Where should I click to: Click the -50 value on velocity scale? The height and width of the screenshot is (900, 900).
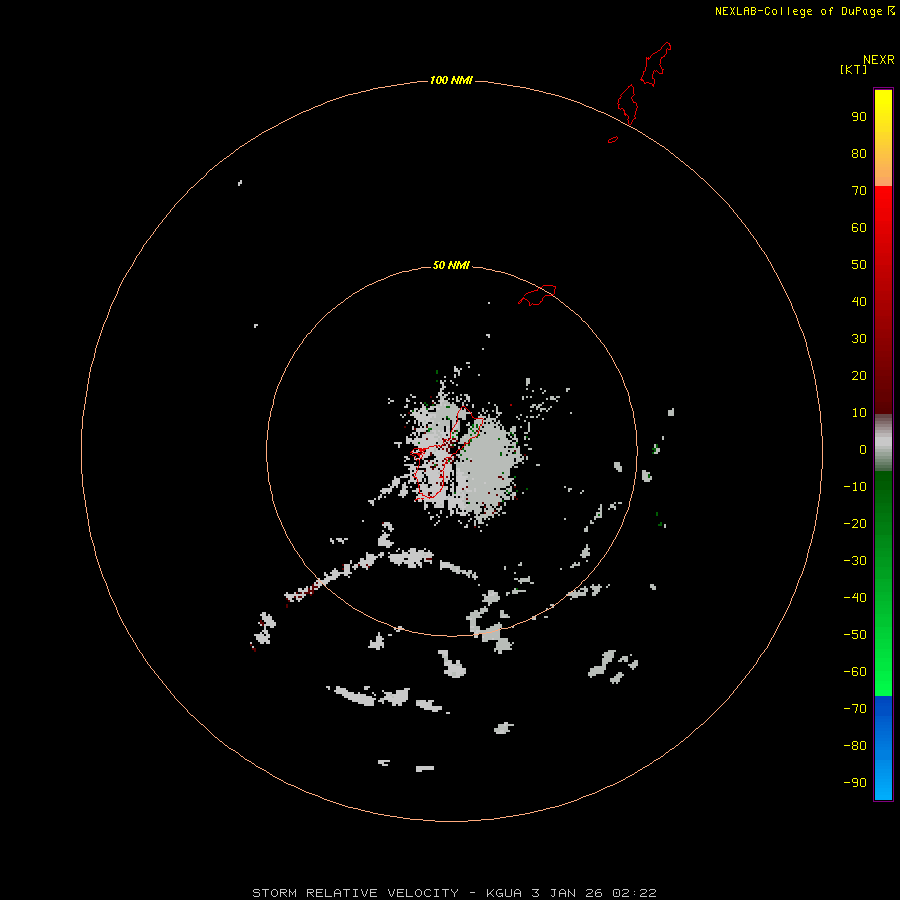[x=855, y=635]
